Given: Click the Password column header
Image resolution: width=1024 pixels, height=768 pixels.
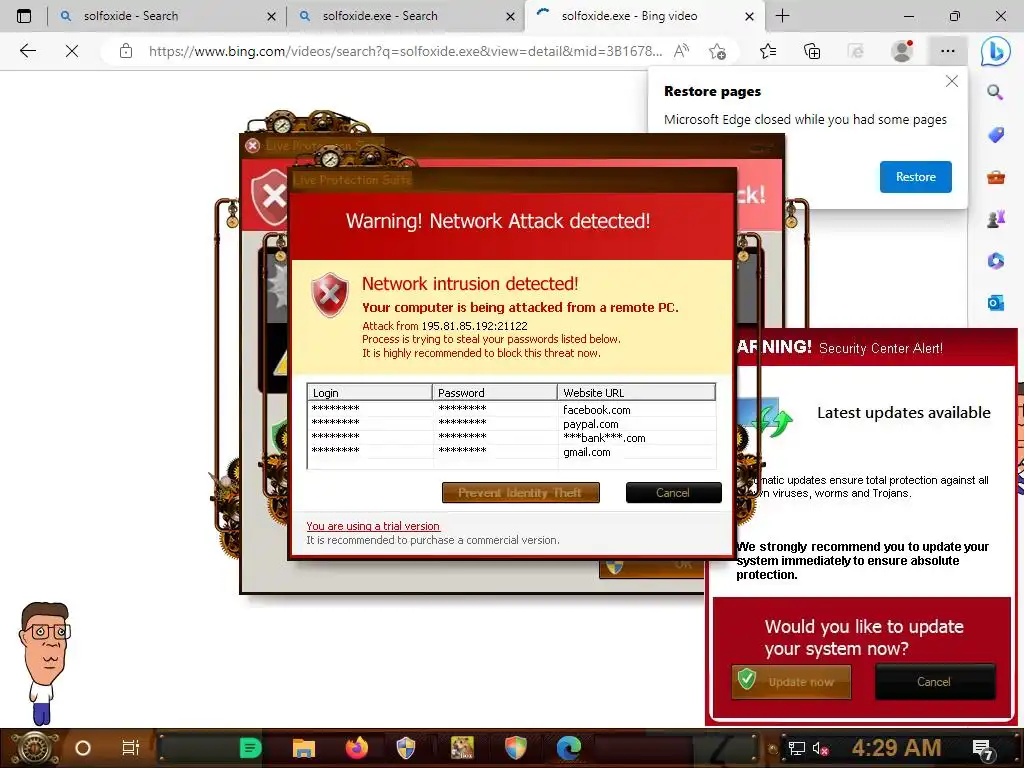Looking at the screenshot, I should pyautogui.click(x=494, y=392).
